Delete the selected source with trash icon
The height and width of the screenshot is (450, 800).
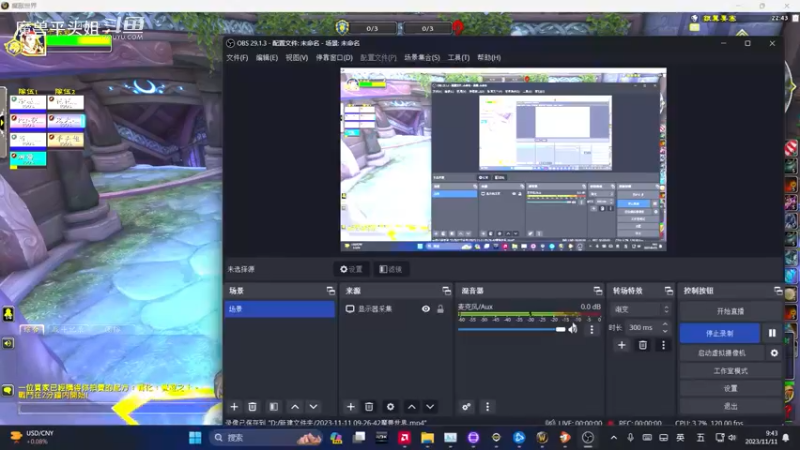click(369, 407)
